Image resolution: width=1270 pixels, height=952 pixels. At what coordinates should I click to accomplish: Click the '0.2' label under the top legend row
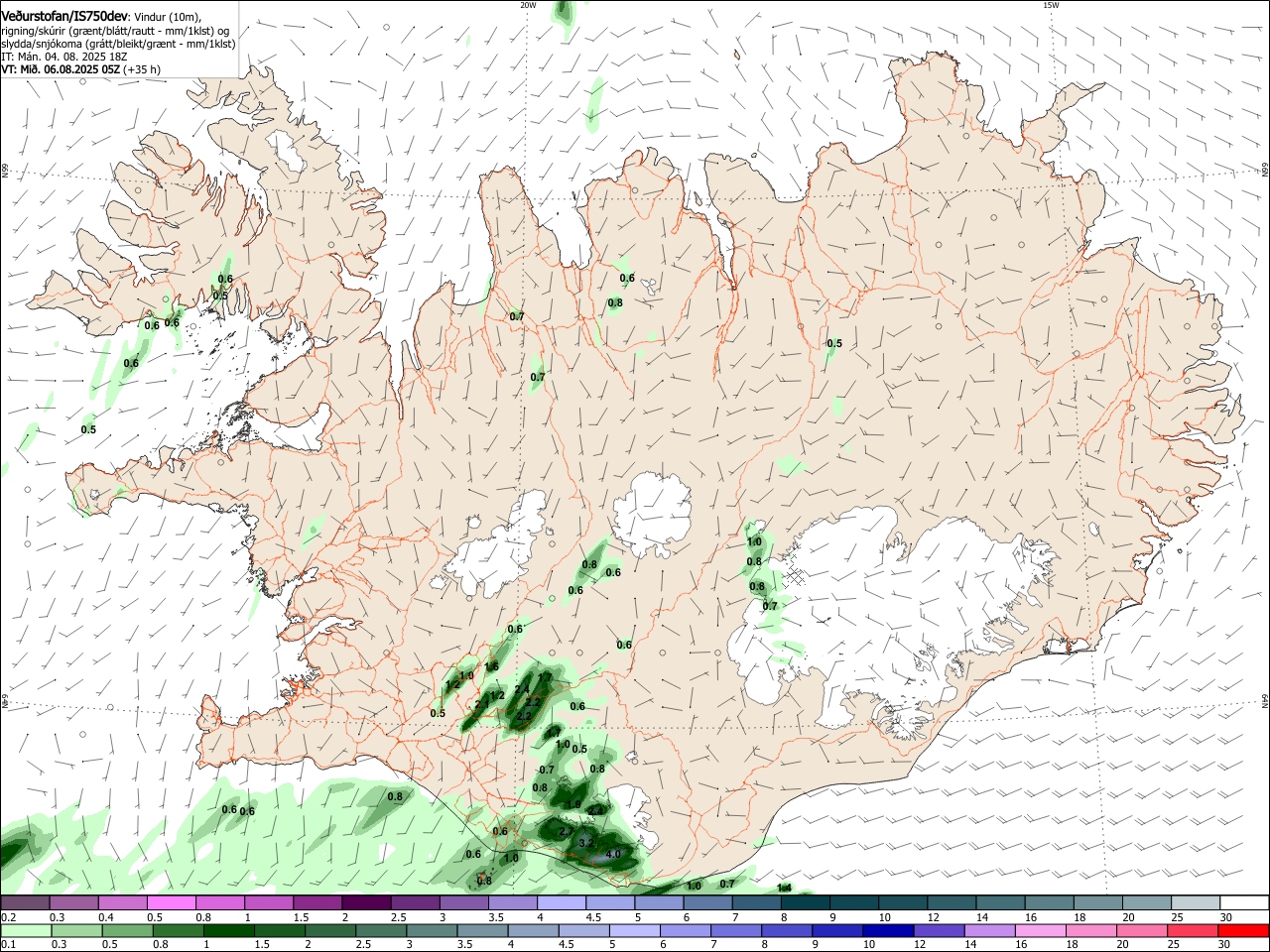[8, 917]
